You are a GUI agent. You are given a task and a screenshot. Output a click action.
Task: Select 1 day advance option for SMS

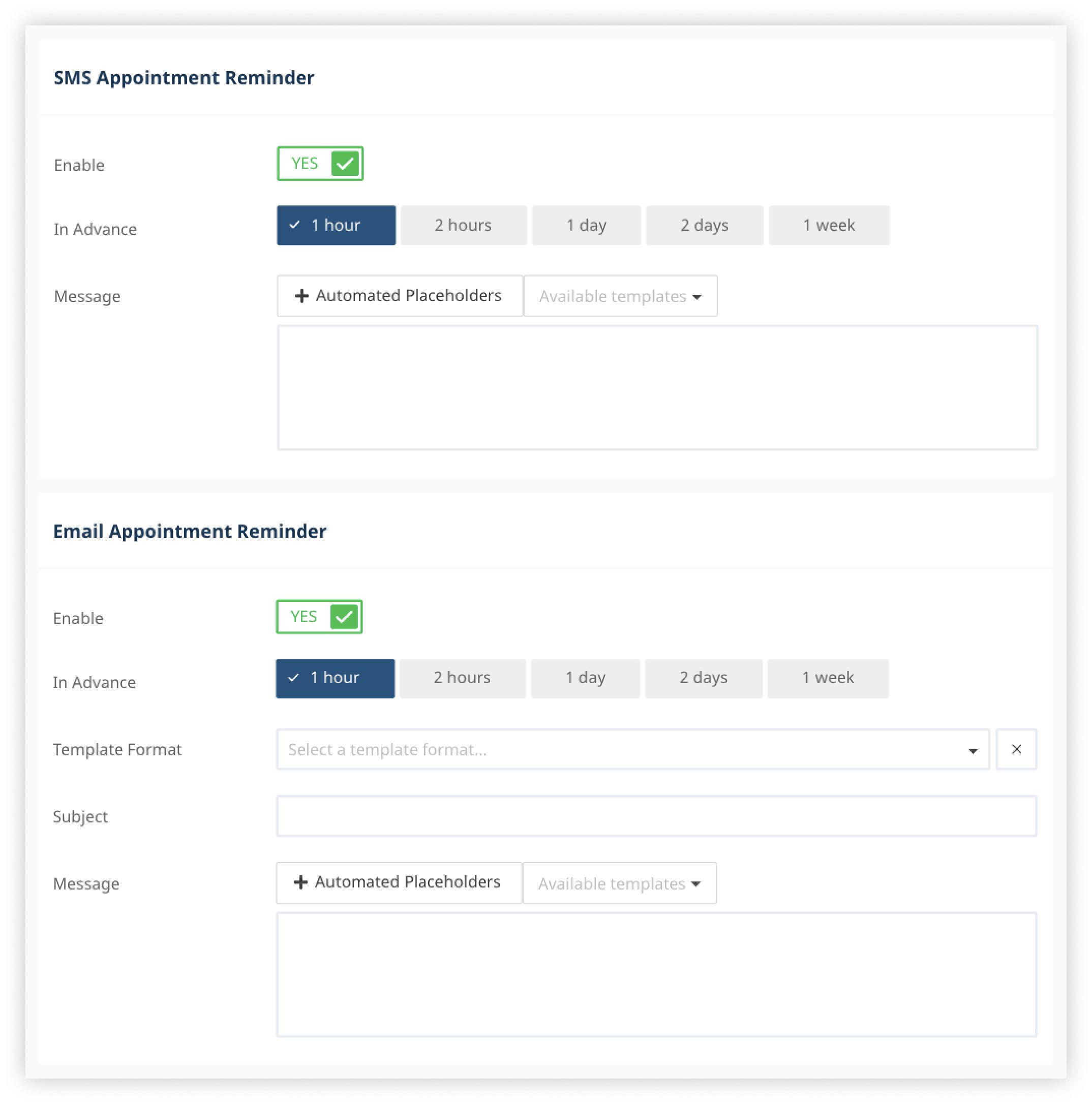point(584,225)
